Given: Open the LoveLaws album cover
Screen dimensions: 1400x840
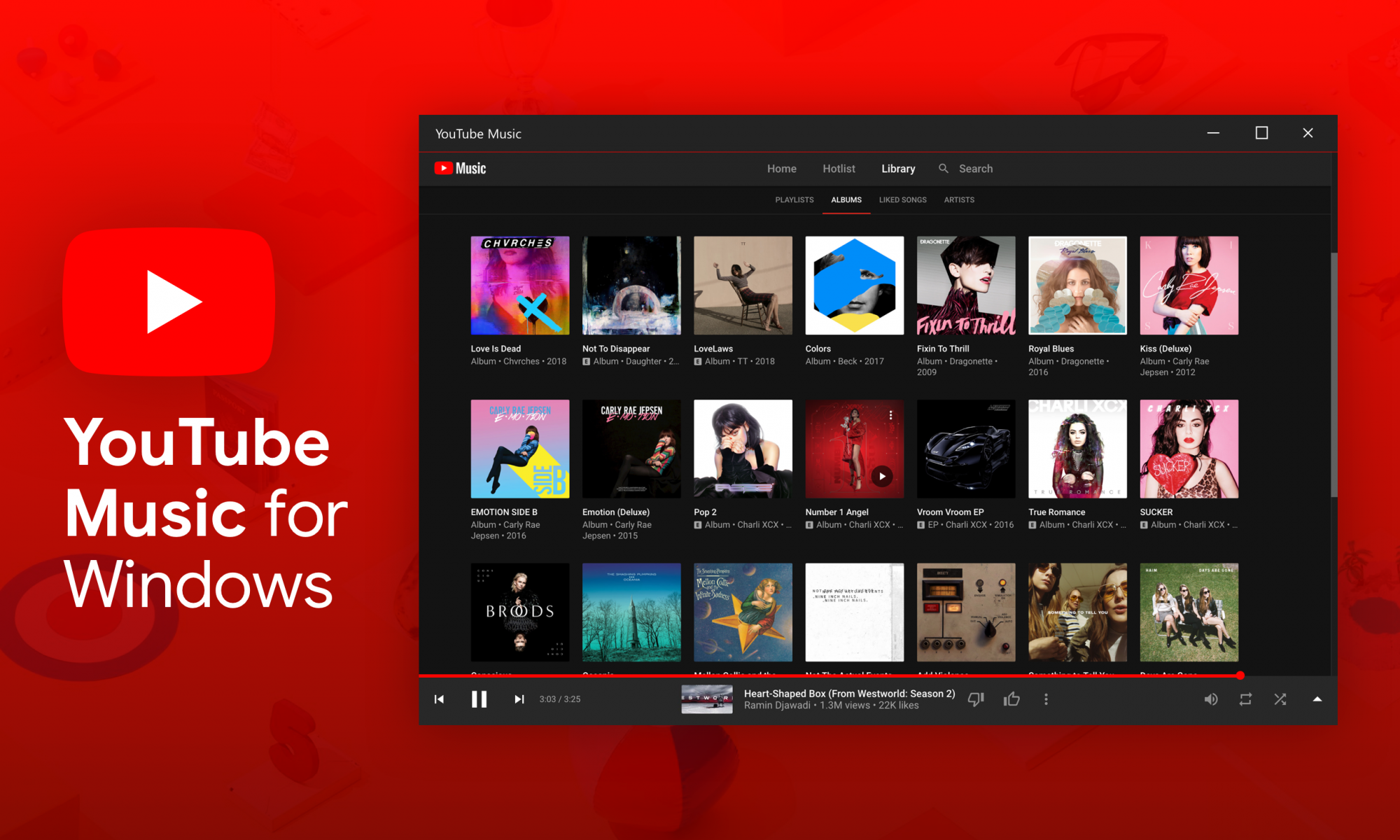Looking at the screenshot, I should (x=743, y=286).
